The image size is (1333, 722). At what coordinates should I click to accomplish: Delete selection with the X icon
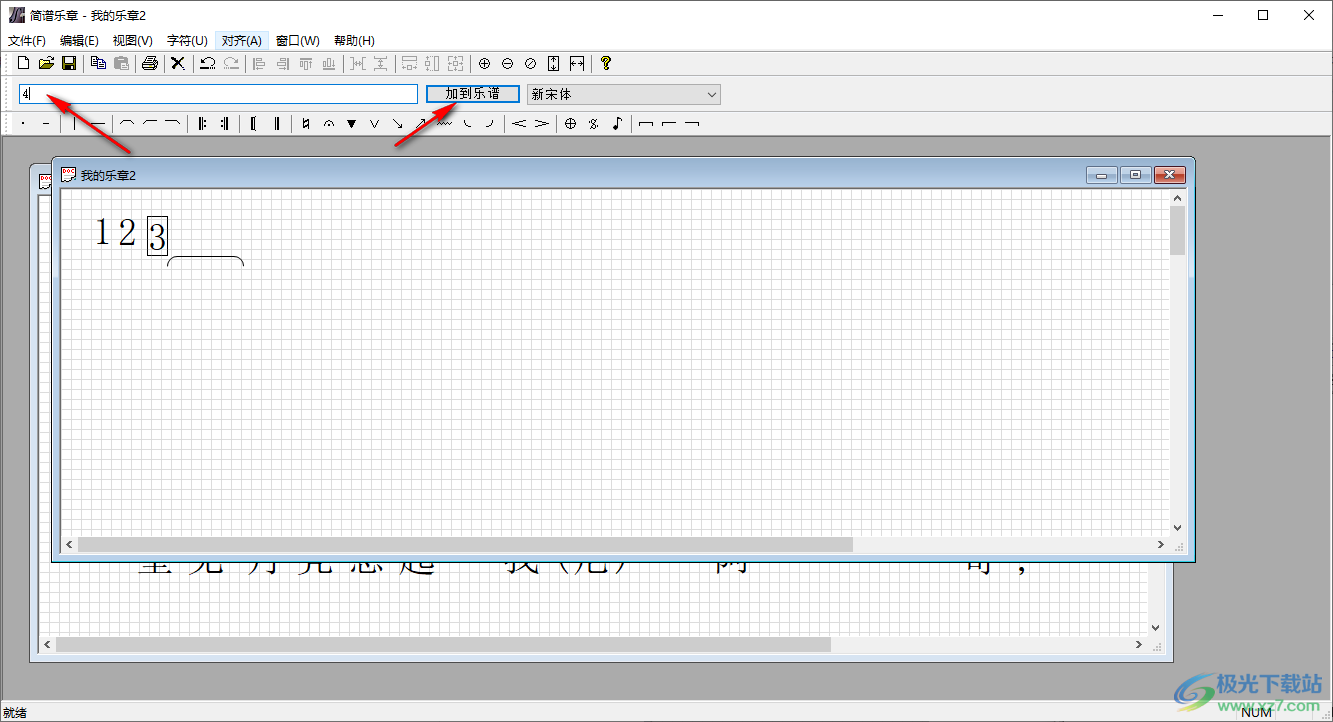(x=178, y=63)
